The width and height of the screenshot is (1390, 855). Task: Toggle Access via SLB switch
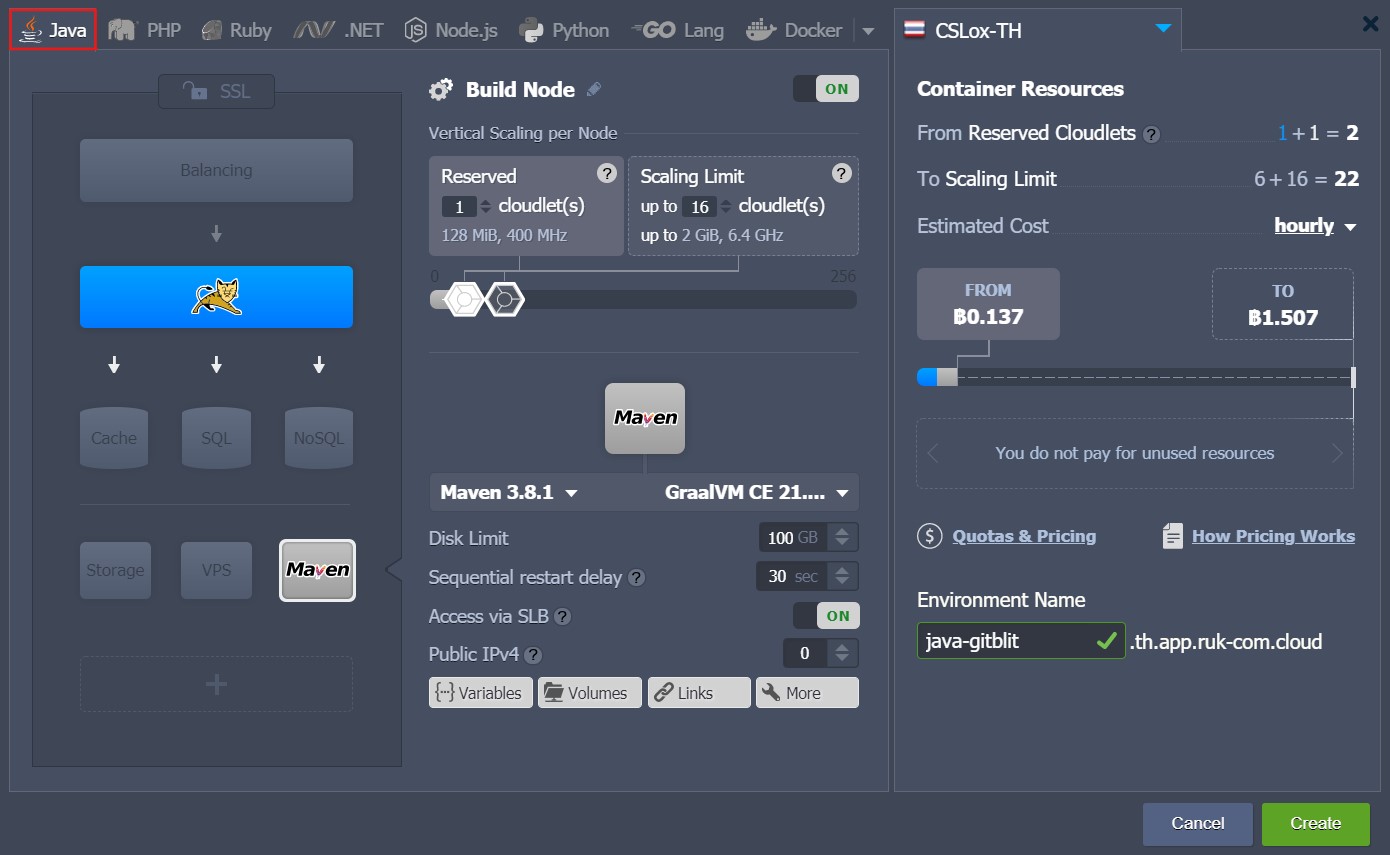pyautogui.click(x=826, y=616)
